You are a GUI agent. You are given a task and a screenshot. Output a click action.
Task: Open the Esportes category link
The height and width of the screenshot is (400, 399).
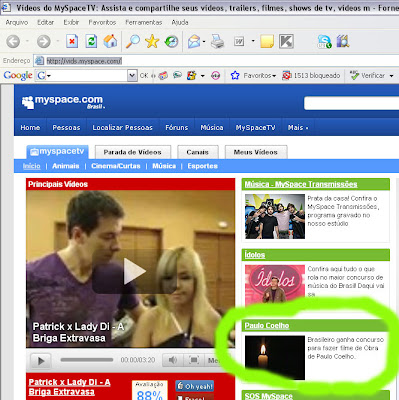(202, 166)
